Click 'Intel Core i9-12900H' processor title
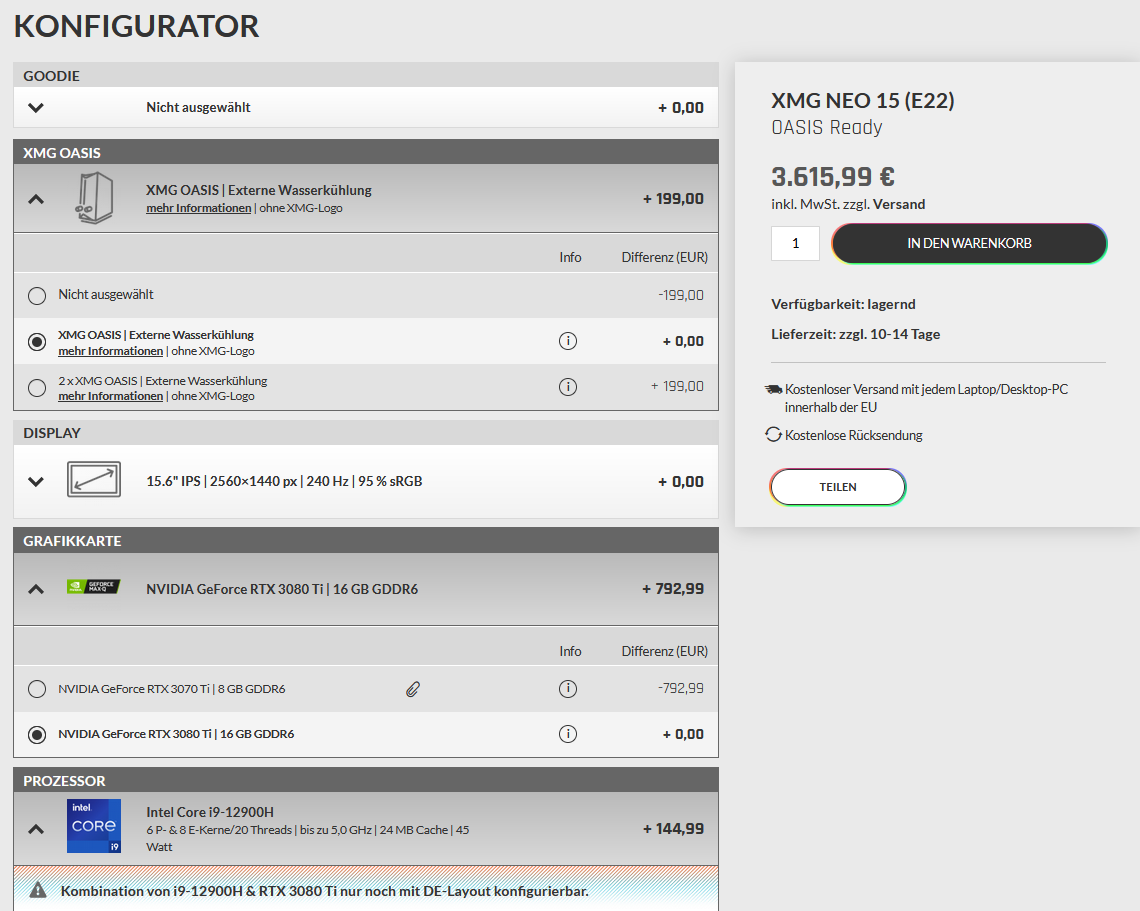Screen dimensions: 1140x911 (x=210, y=812)
